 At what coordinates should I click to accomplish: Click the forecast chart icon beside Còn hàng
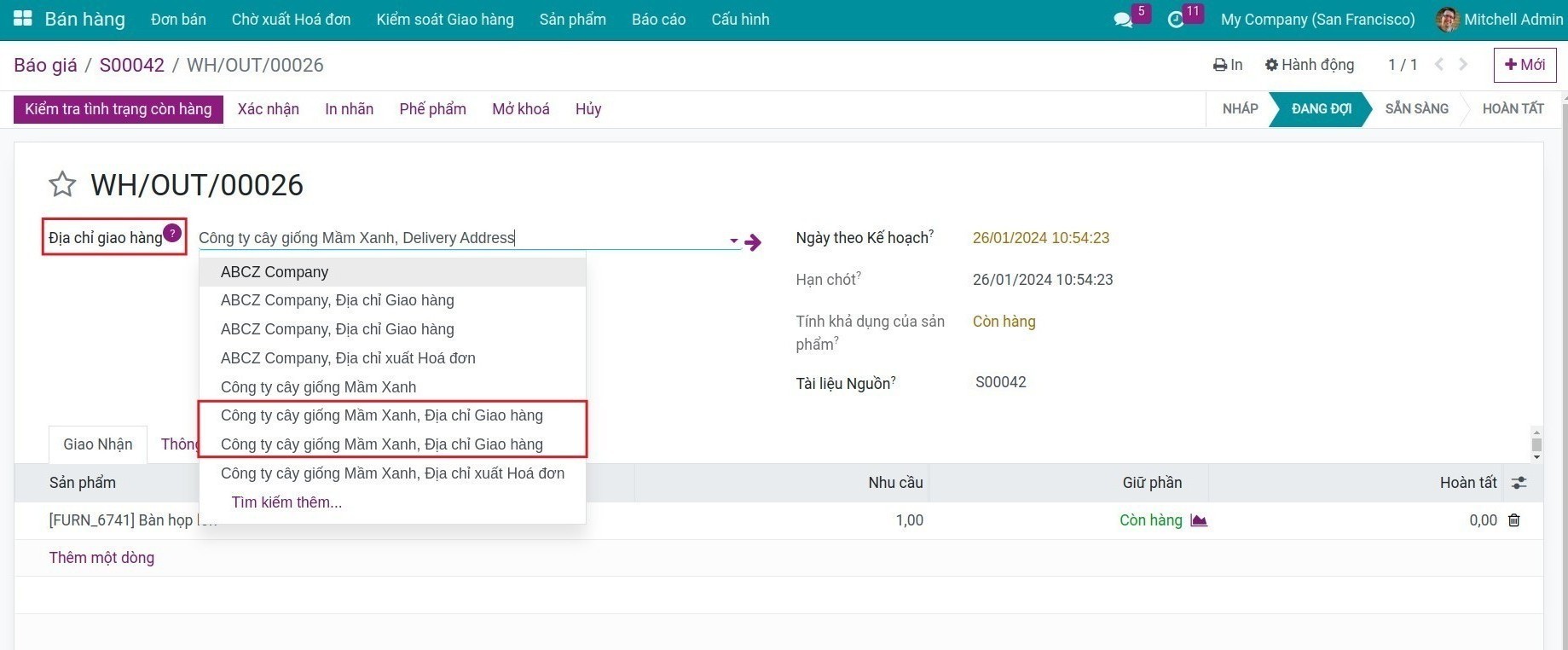point(1199,520)
